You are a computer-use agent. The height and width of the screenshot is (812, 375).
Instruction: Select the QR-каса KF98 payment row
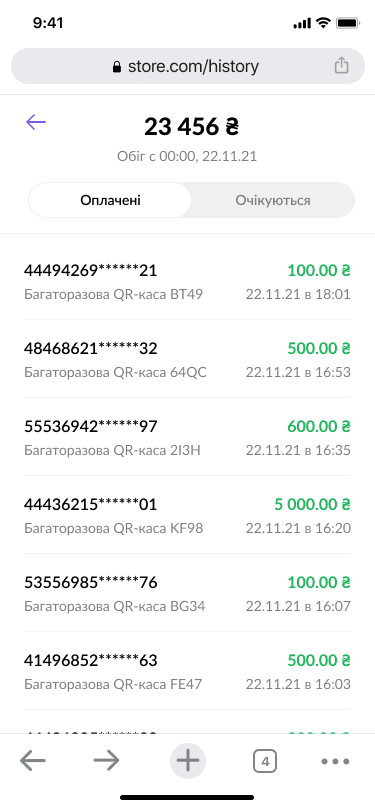[188, 515]
